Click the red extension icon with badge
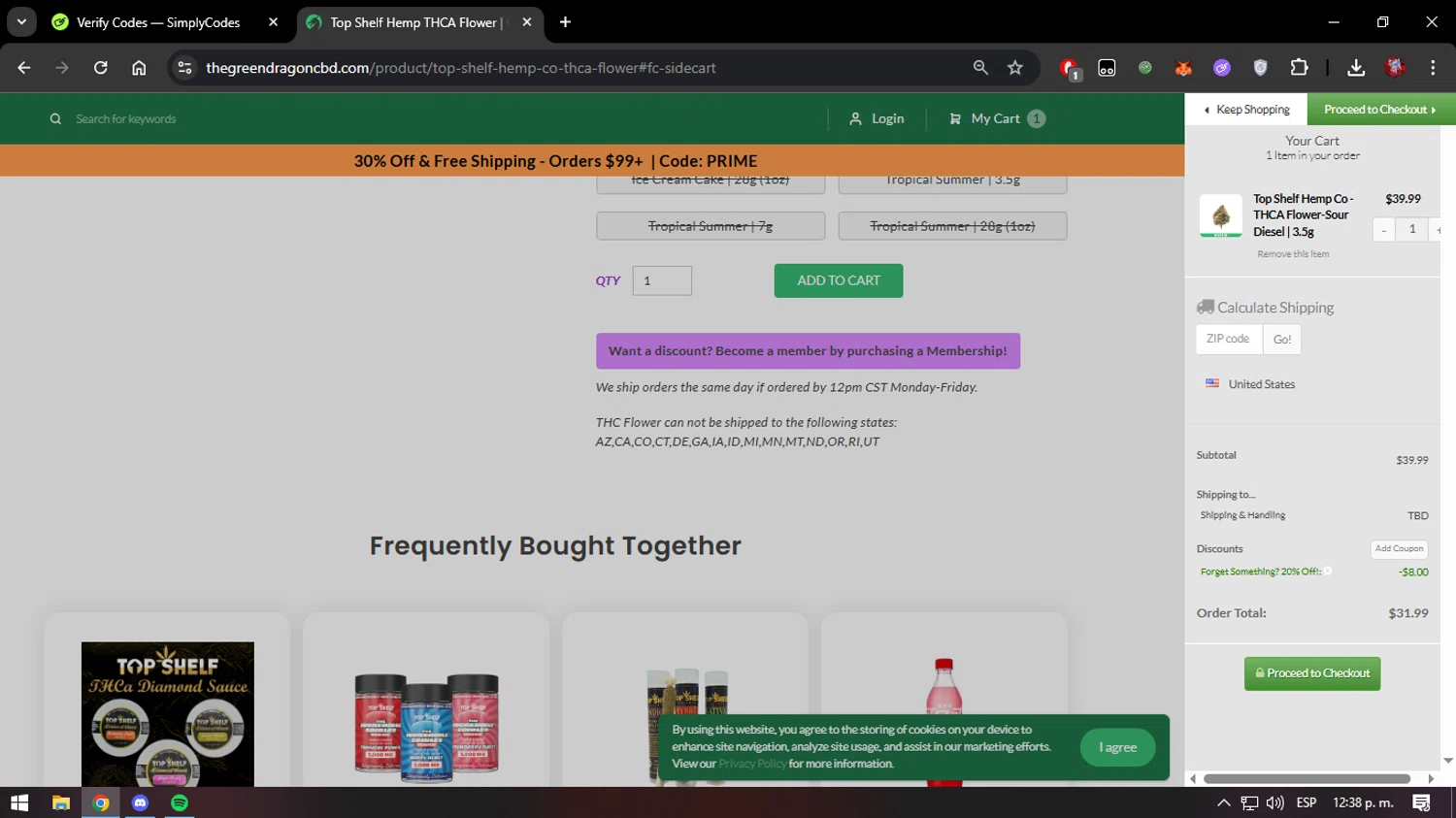 (1070, 68)
